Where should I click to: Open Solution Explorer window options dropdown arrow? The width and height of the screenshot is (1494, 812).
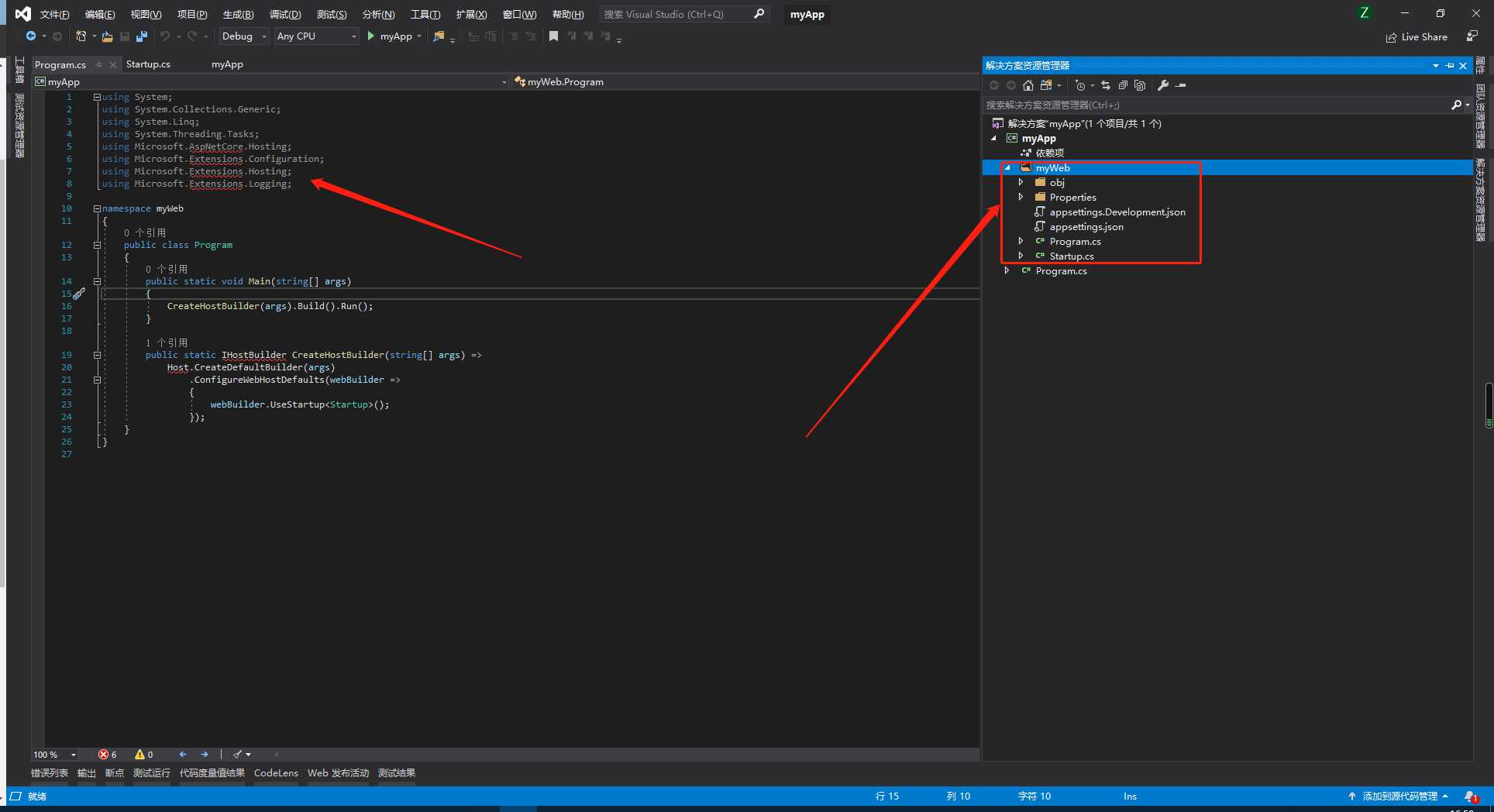[1436, 66]
